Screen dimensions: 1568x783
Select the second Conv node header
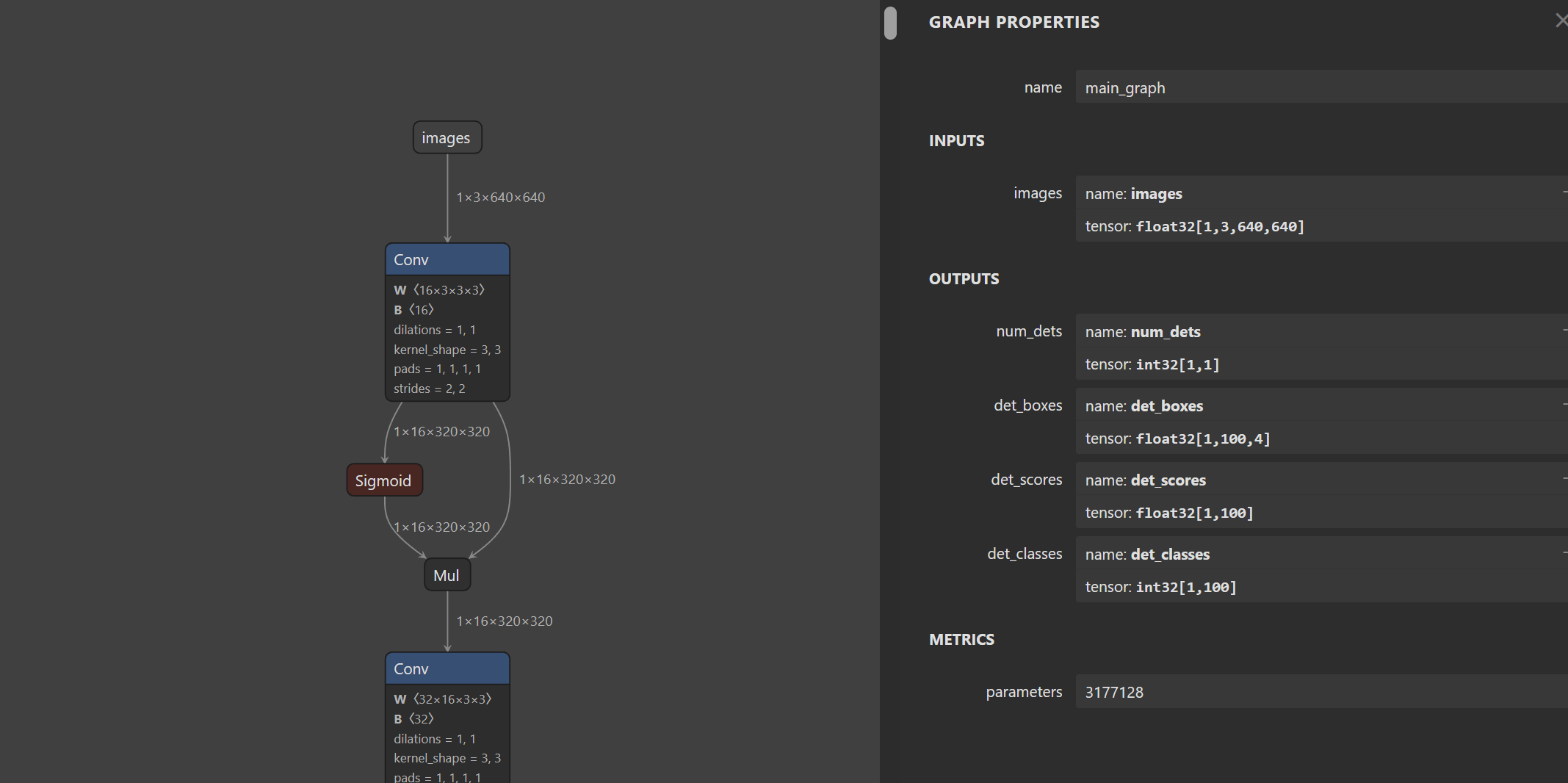coord(447,668)
